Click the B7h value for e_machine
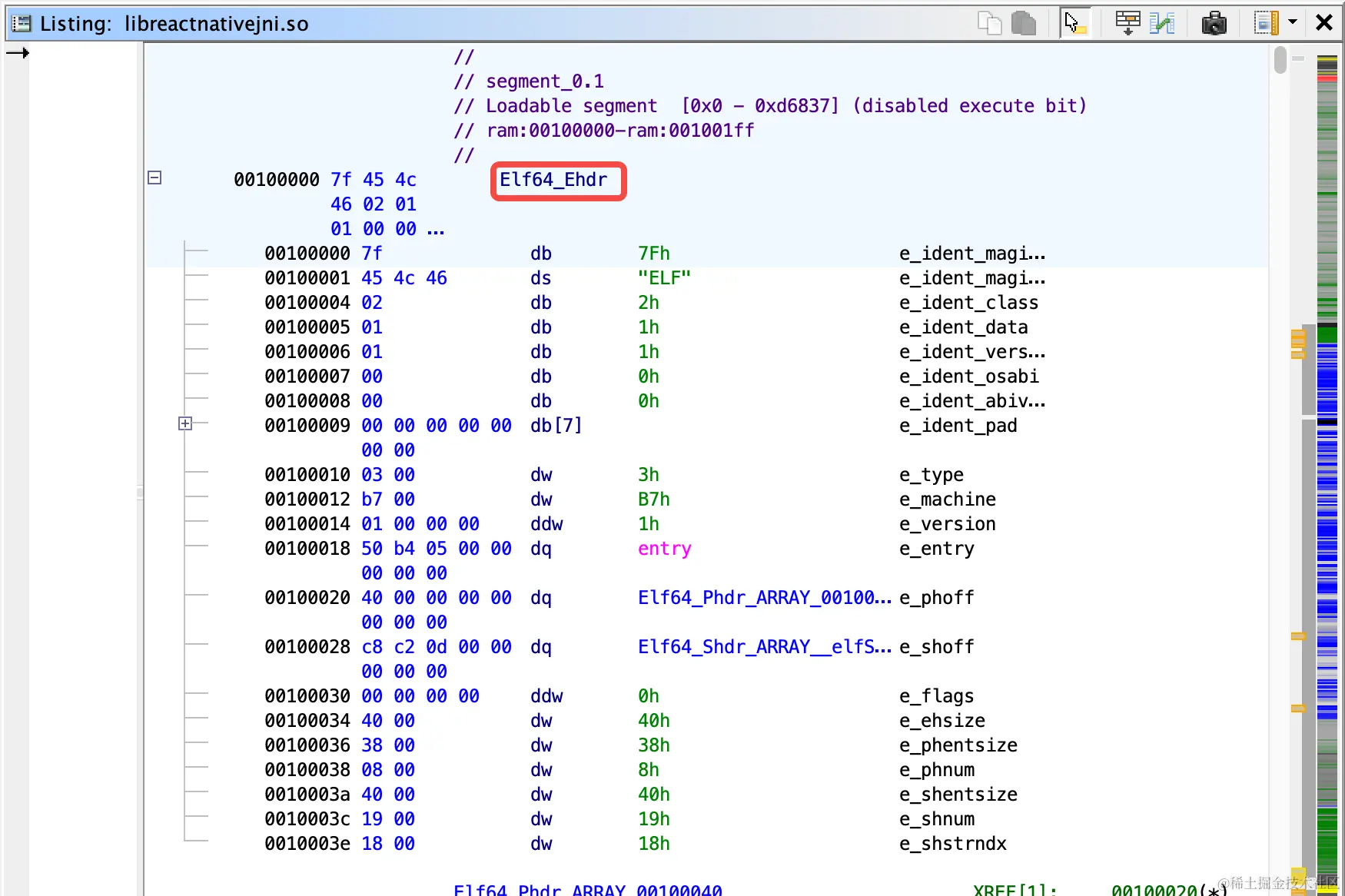Screen dimensions: 1345x896 654,499
